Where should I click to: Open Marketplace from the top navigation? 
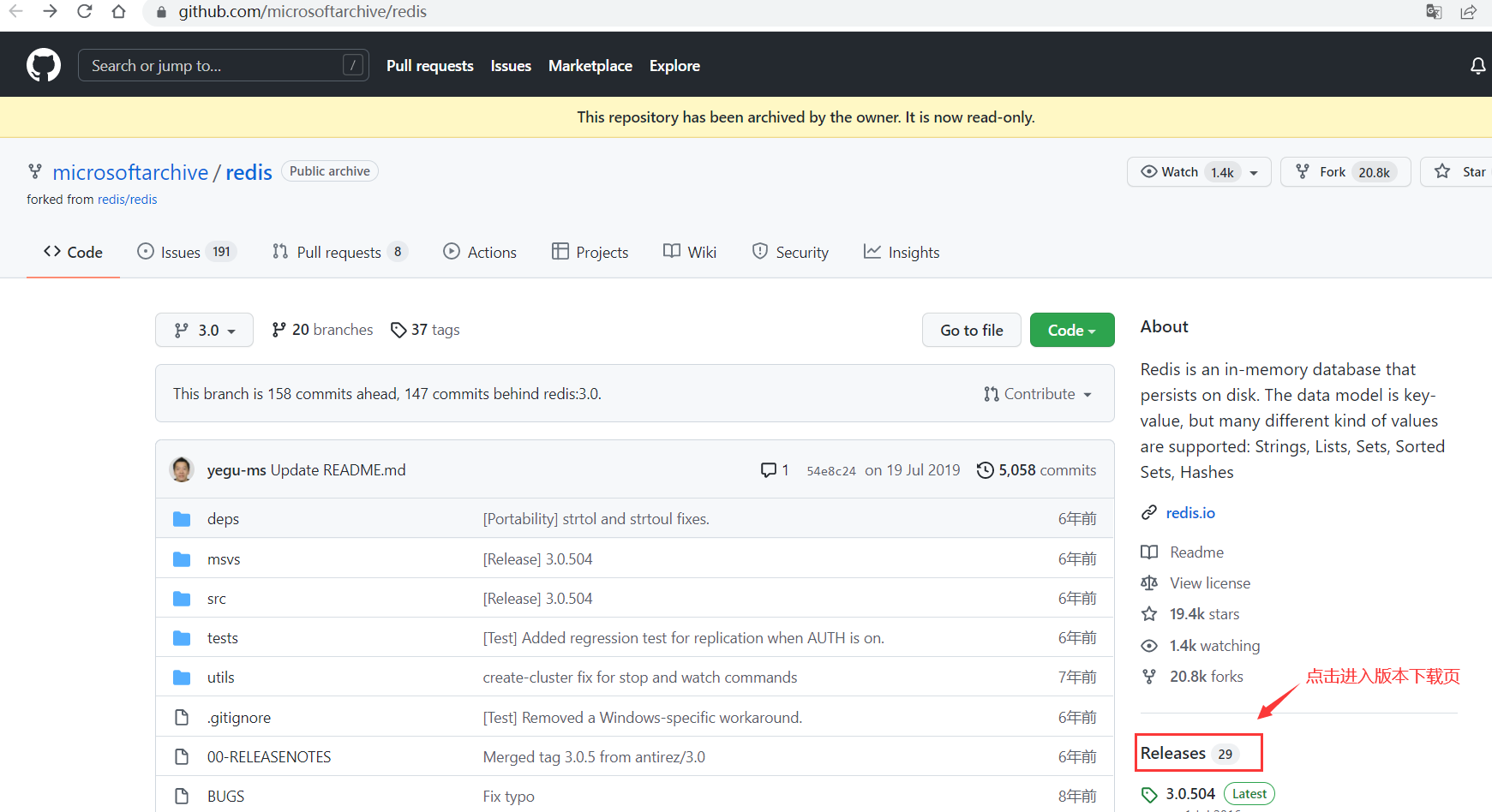point(590,66)
